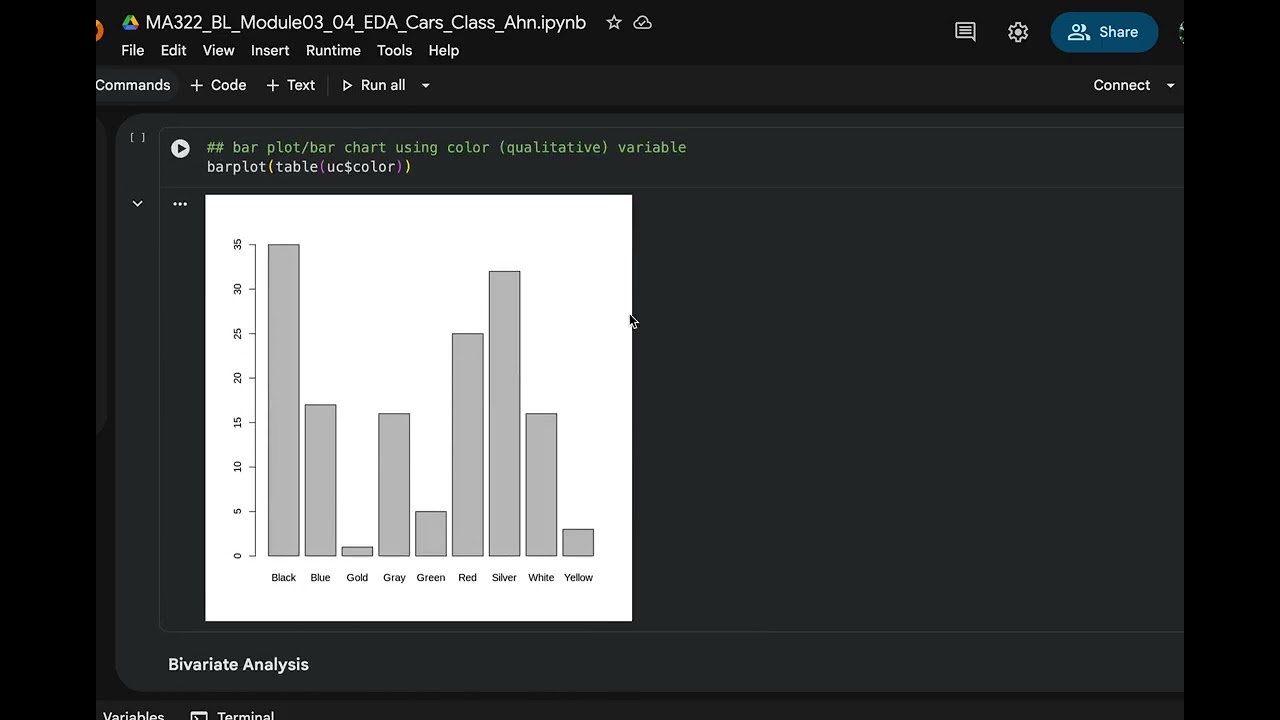Click the Gray axis label
The height and width of the screenshot is (720, 1280).
394,577
